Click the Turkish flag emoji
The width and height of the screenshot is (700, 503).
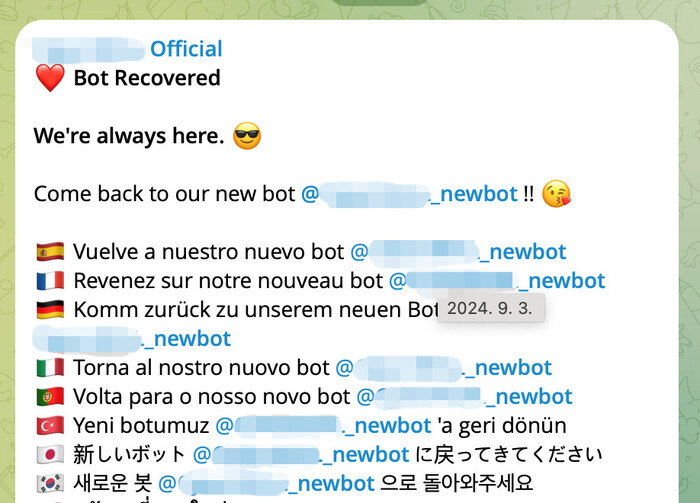pos(50,426)
